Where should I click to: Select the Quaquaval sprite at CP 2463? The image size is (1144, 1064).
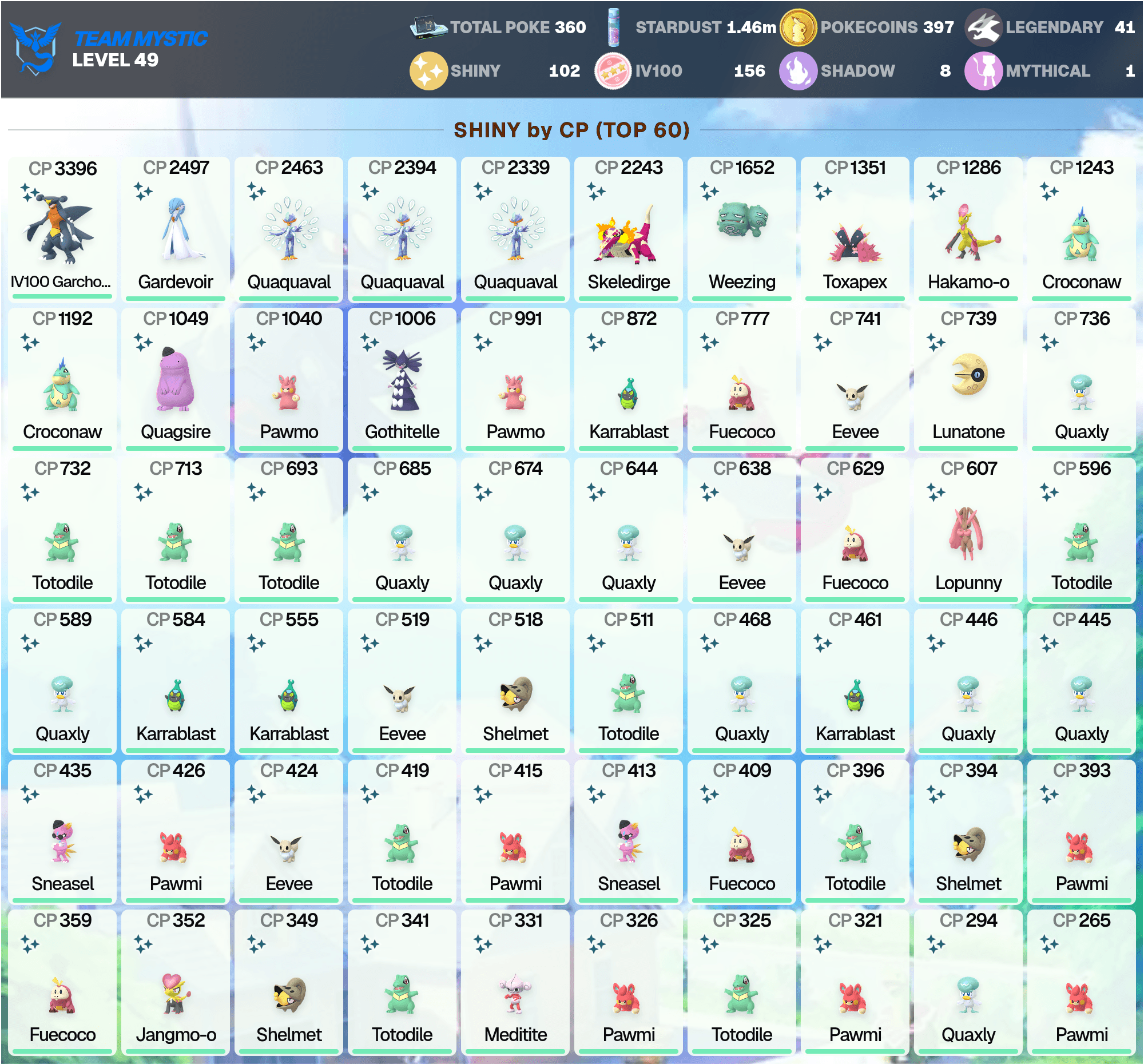289,229
